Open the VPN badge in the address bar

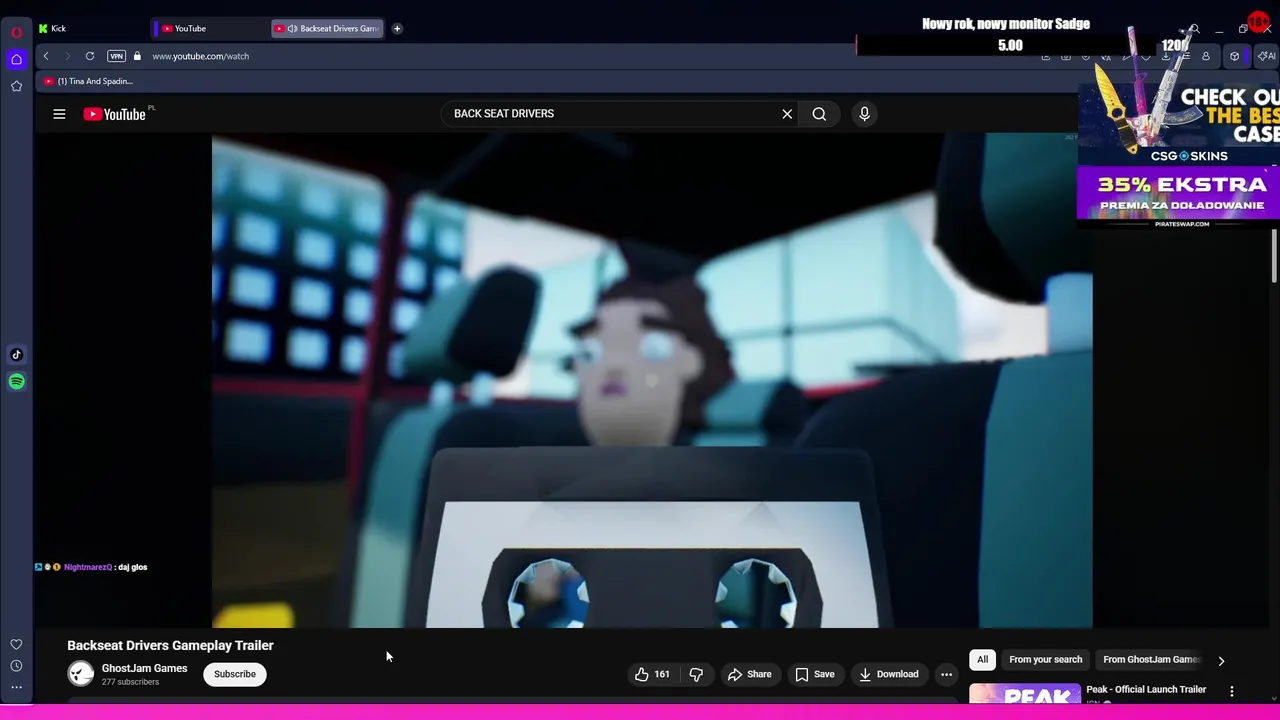point(116,56)
